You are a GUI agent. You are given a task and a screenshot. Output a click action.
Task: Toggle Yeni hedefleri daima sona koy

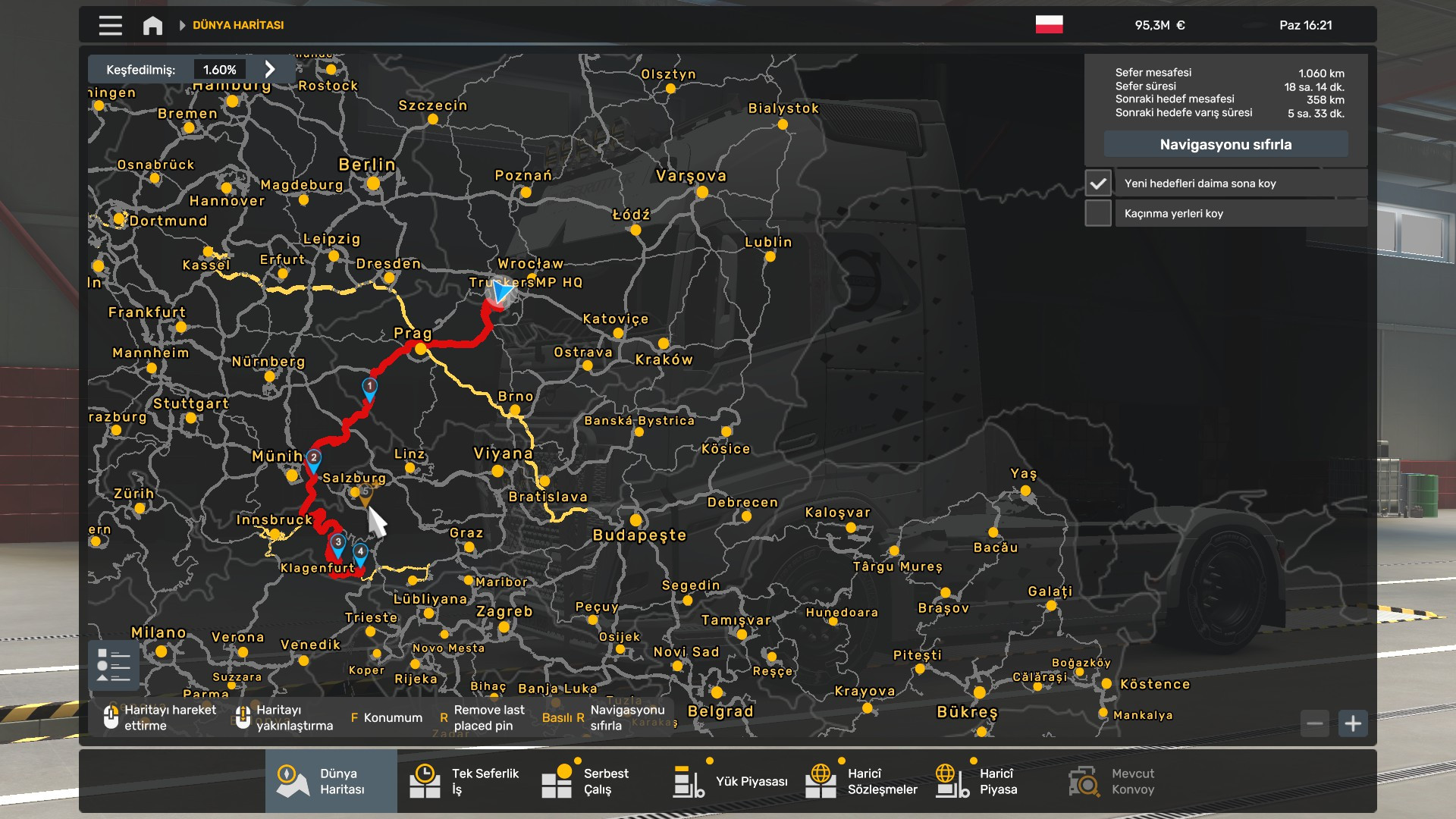1097,183
